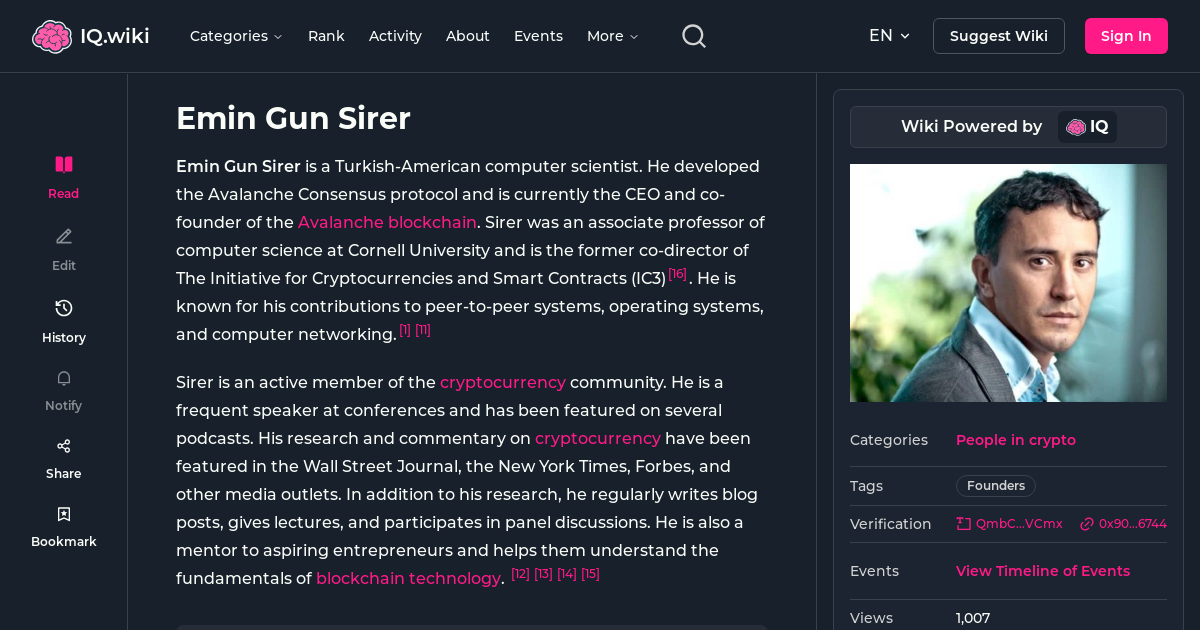Open the More menu dropdown
The height and width of the screenshot is (630, 1200).
coord(611,36)
